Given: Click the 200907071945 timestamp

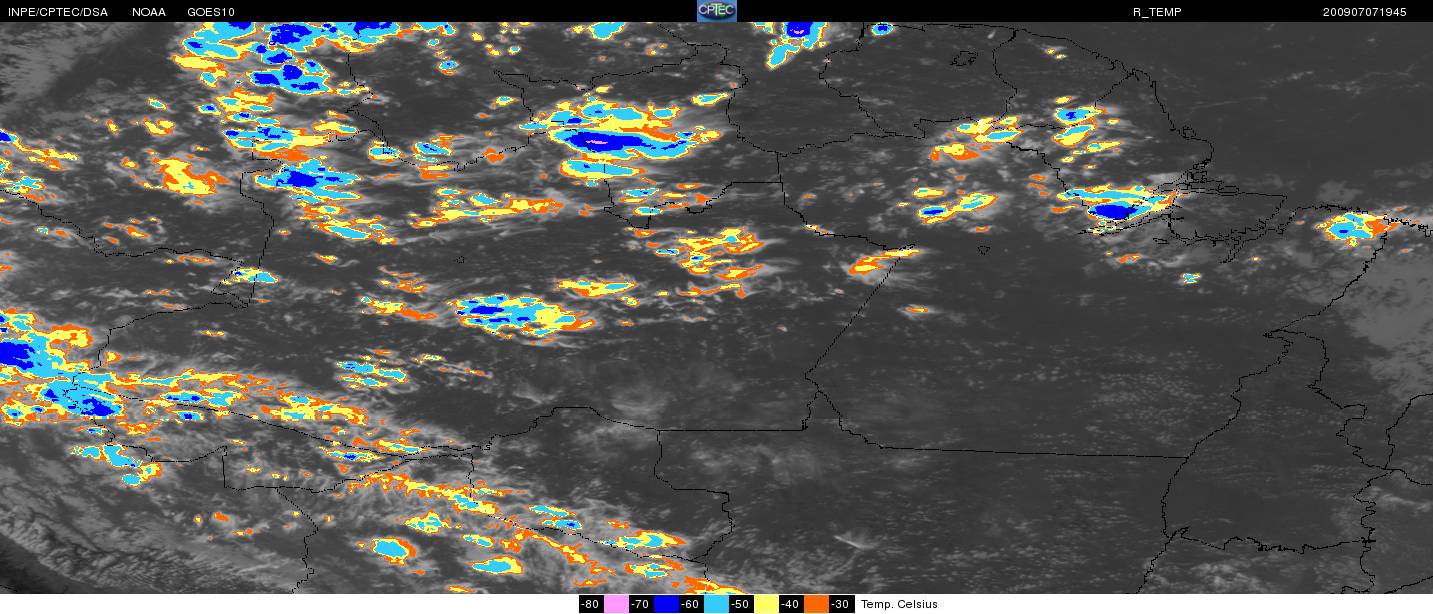Looking at the screenshot, I should (1364, 12).
